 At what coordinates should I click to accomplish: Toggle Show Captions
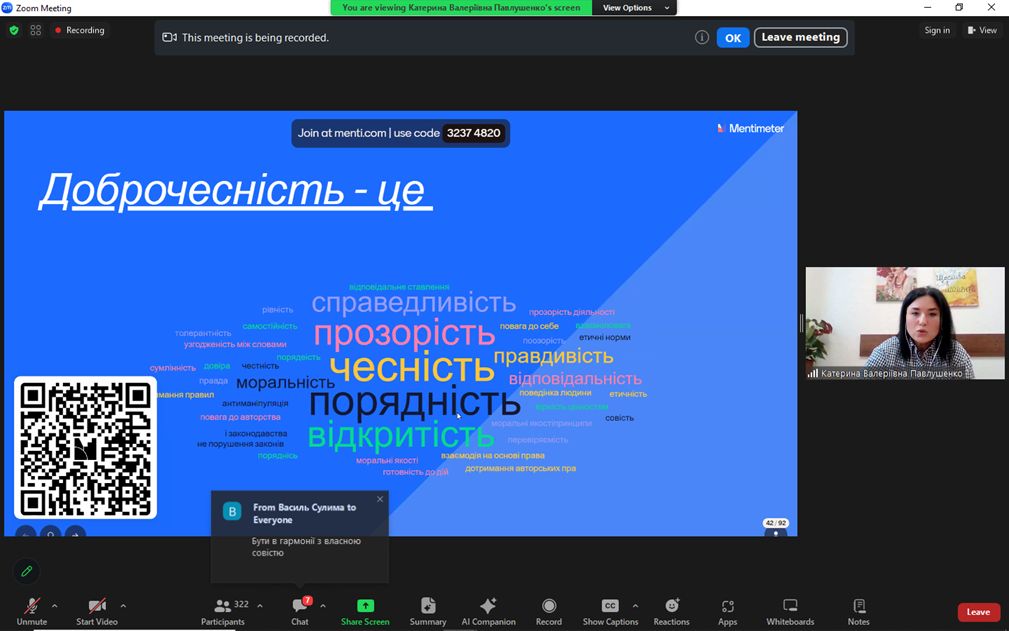(610, 609)
